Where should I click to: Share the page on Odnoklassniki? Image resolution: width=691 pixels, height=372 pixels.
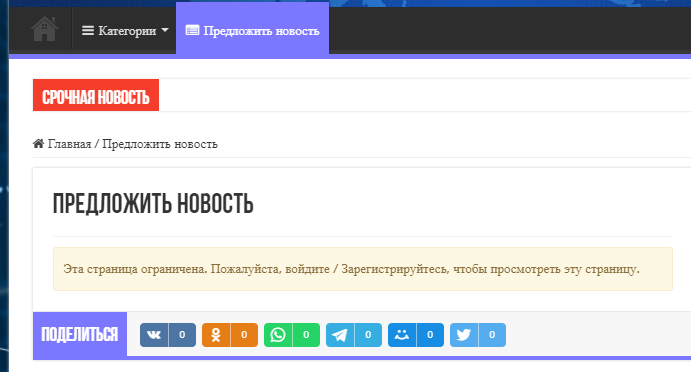[x=216, y=335]
